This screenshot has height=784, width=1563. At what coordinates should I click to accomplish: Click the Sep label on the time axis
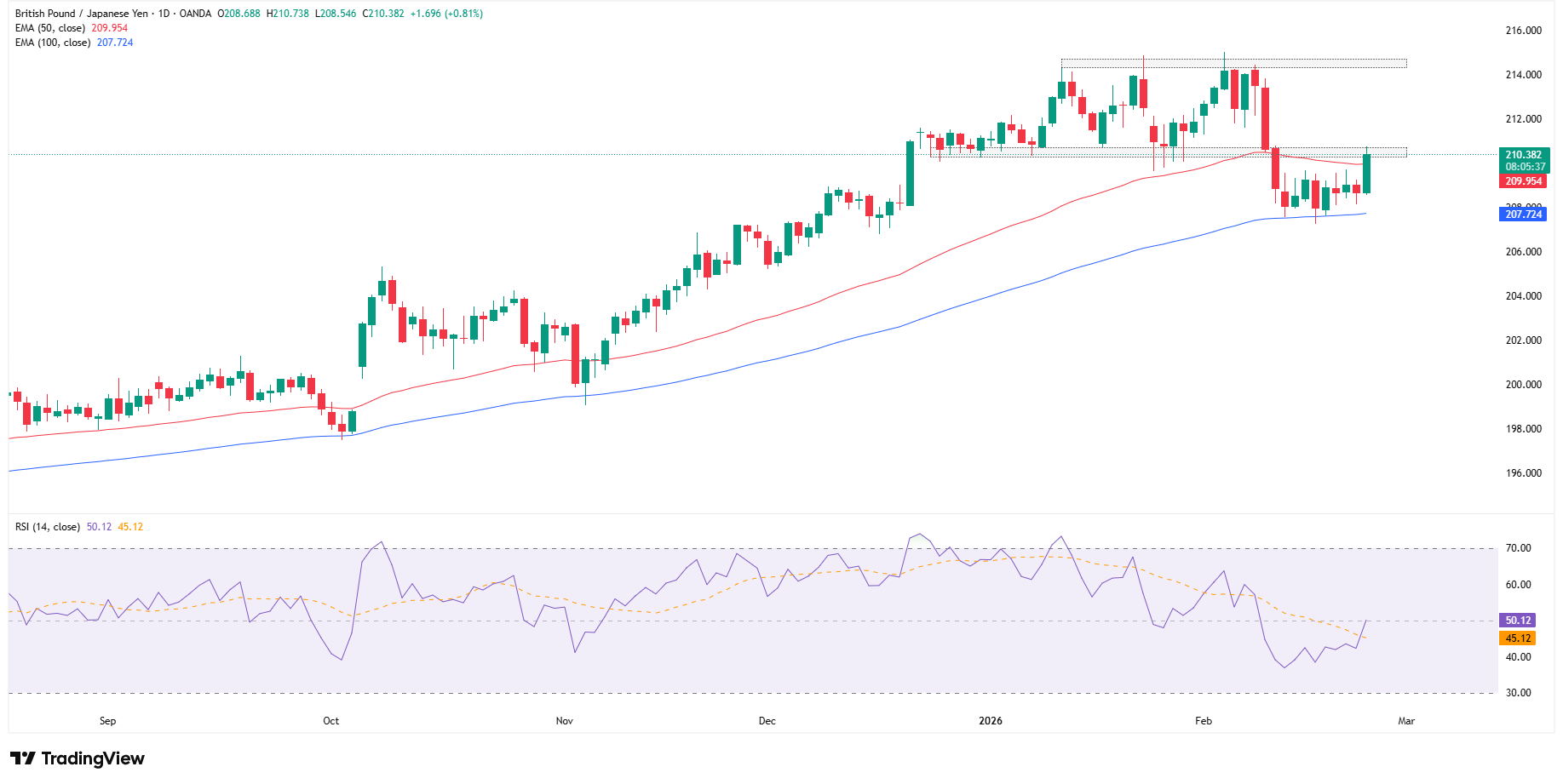[x=106, y=719]
